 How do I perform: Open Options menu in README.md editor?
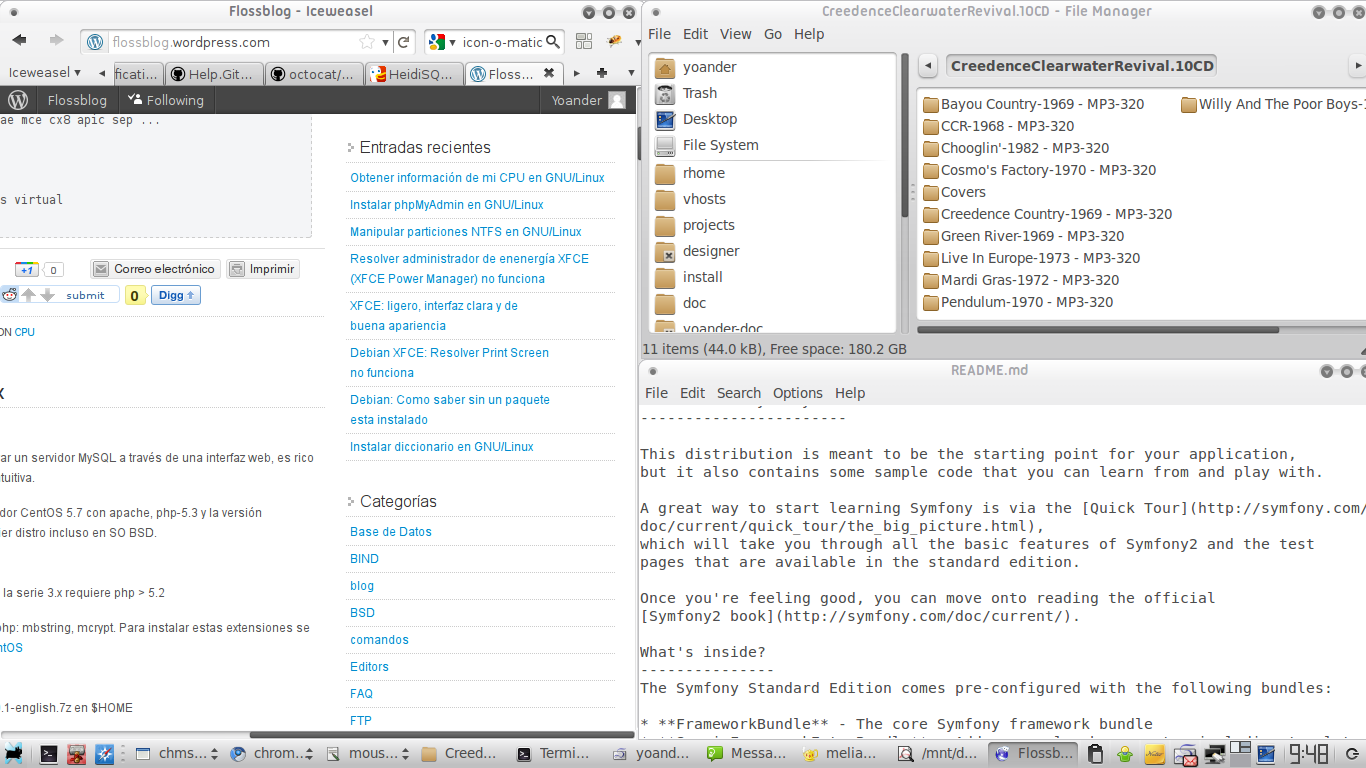798,393
